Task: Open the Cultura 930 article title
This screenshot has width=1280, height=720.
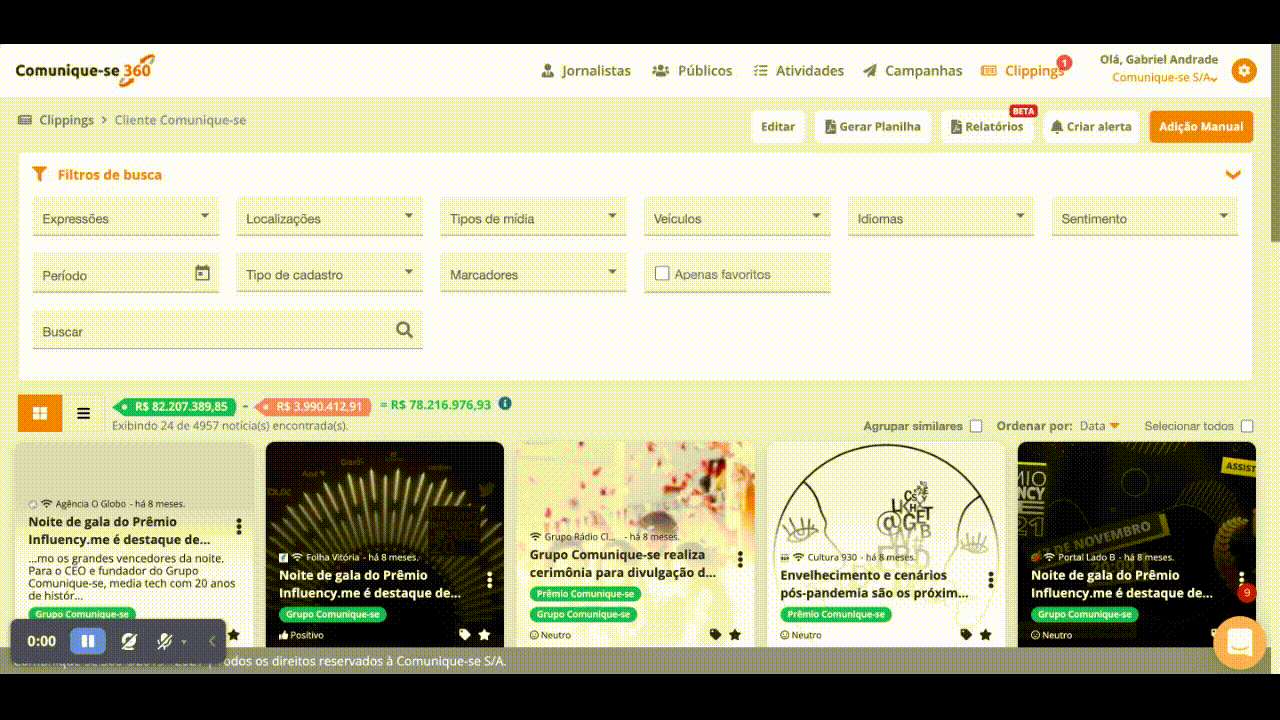Action: pyautogui.click(x=874, y=584)
